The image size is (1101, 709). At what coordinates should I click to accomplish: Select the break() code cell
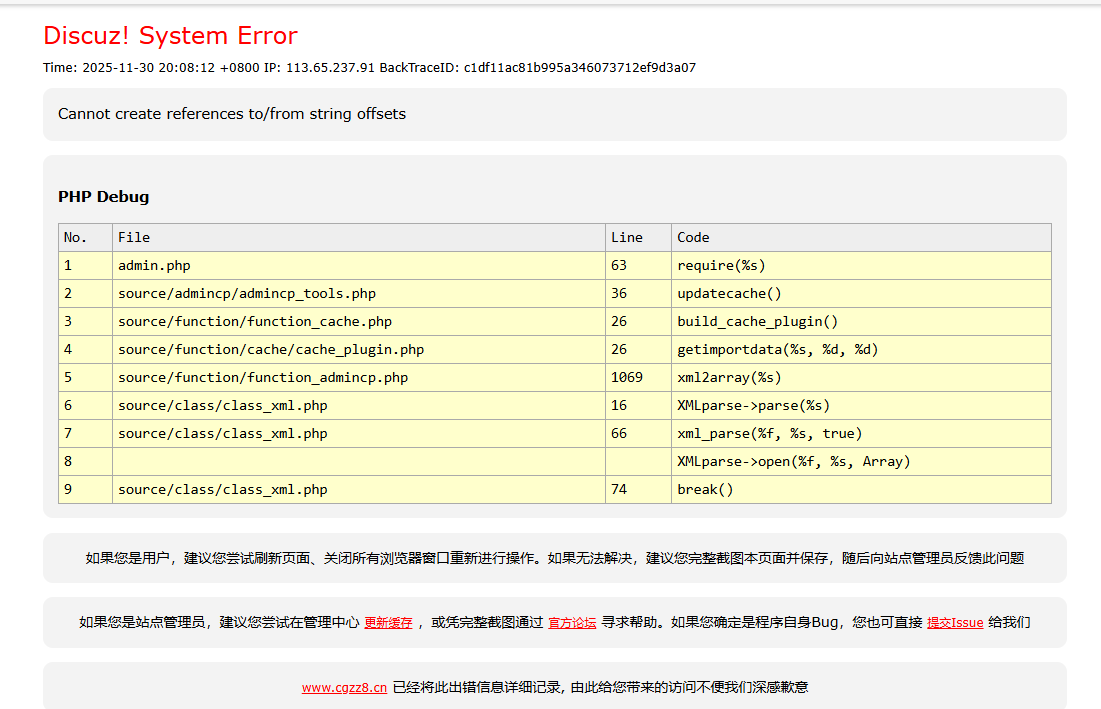click(705, 490)
